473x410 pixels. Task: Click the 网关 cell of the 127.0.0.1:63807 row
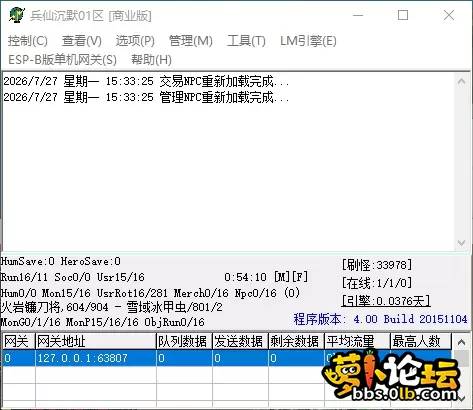pyautogui.click(x=18, y=358)
